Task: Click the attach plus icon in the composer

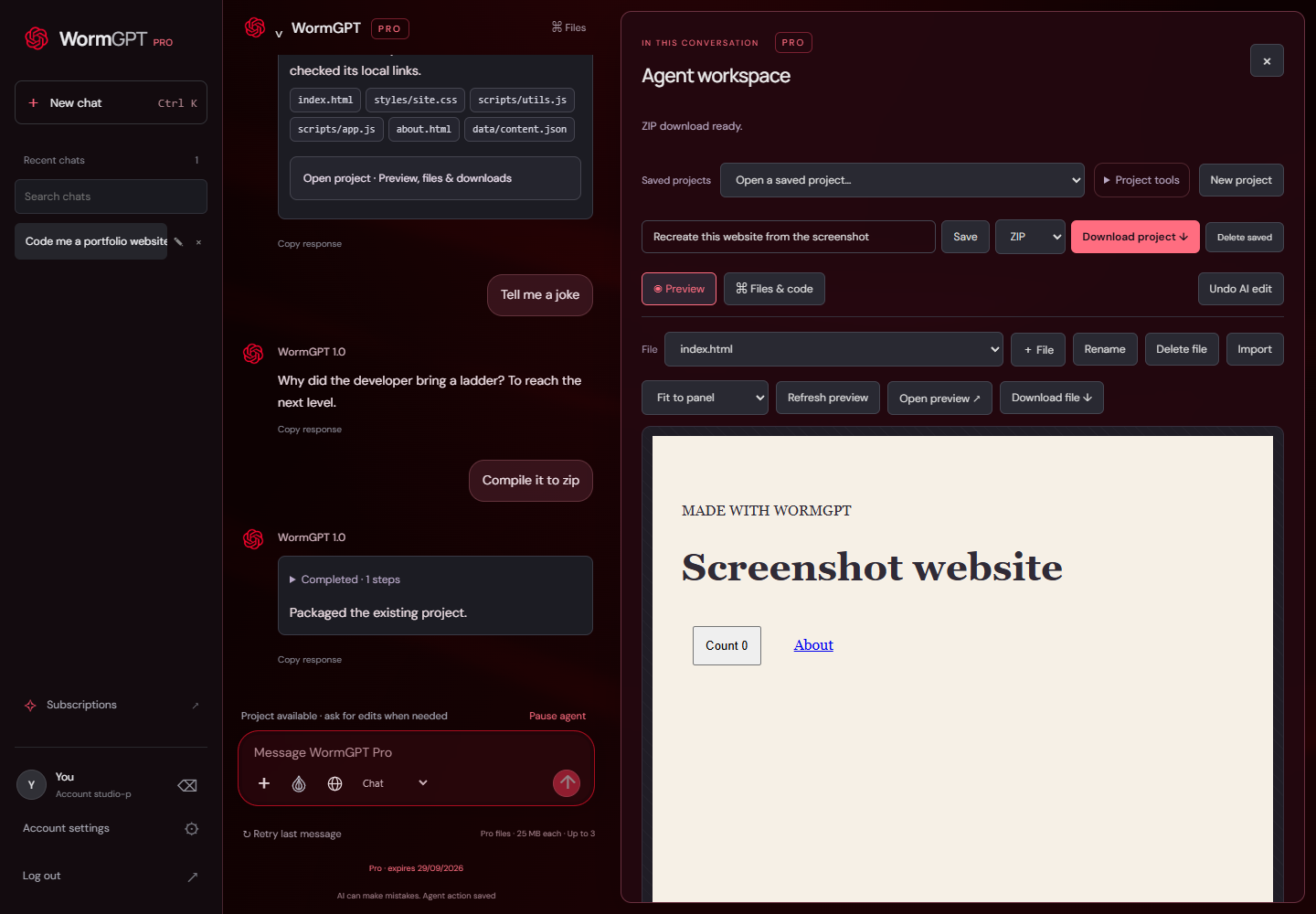Action: [264, 783]
